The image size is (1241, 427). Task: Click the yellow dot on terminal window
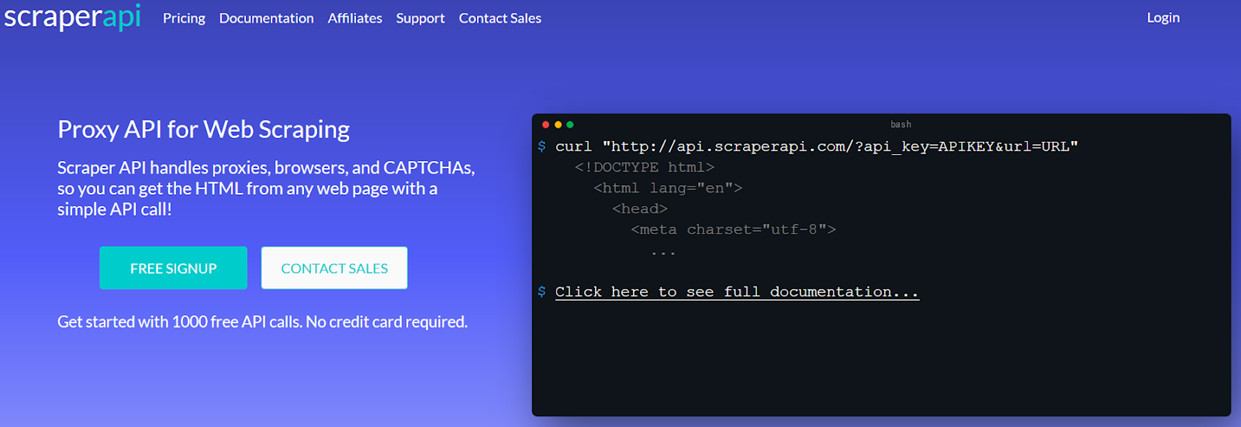(558, 125)
